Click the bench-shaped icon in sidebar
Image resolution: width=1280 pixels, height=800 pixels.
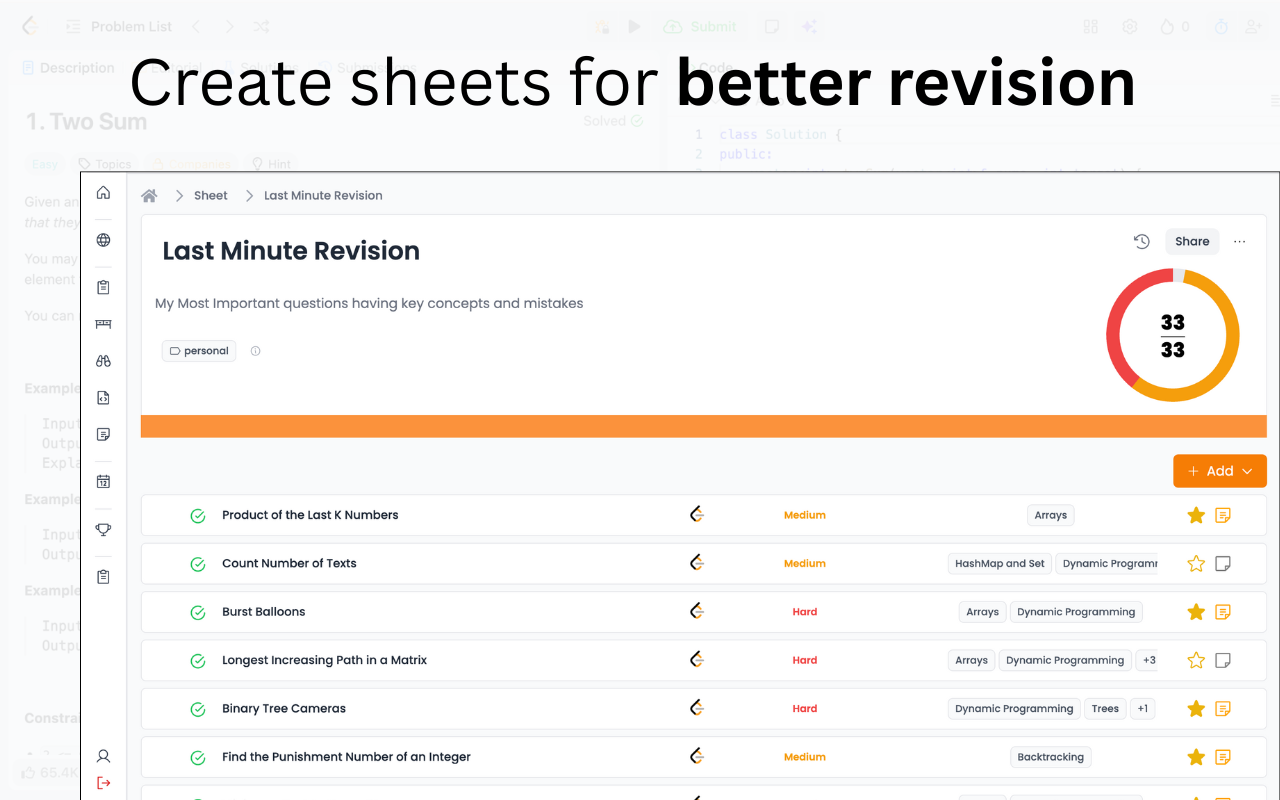103,324
